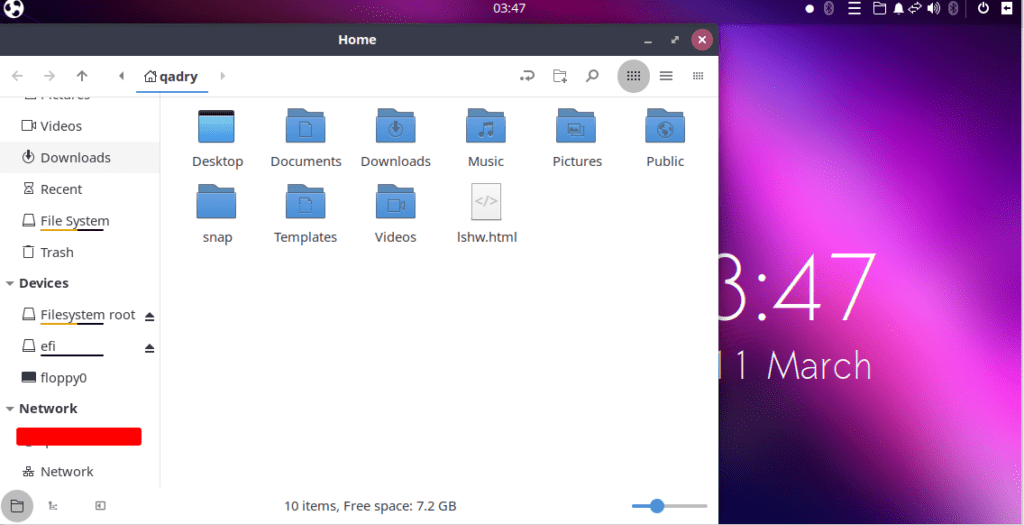
Task: Switch to list view
Action: pos(666,76)
